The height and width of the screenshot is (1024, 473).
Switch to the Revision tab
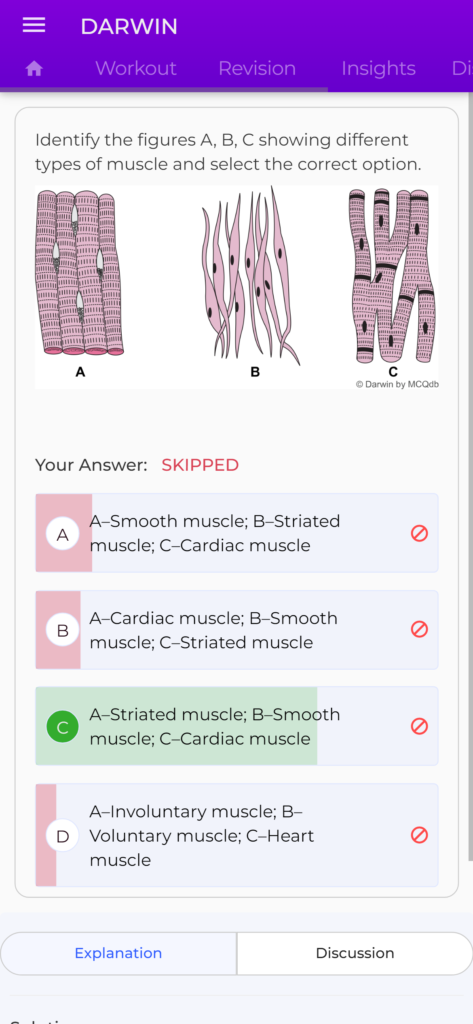(257, 69)
